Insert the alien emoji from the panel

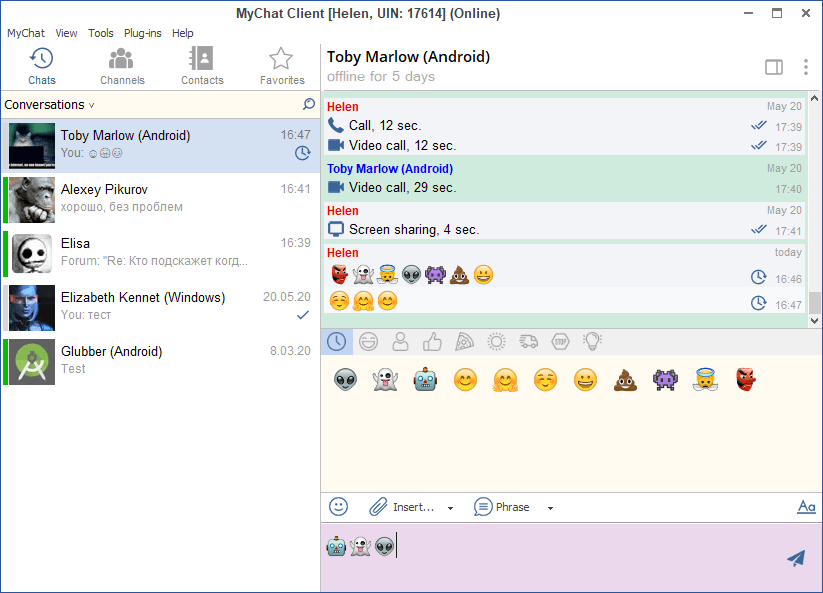345,379
